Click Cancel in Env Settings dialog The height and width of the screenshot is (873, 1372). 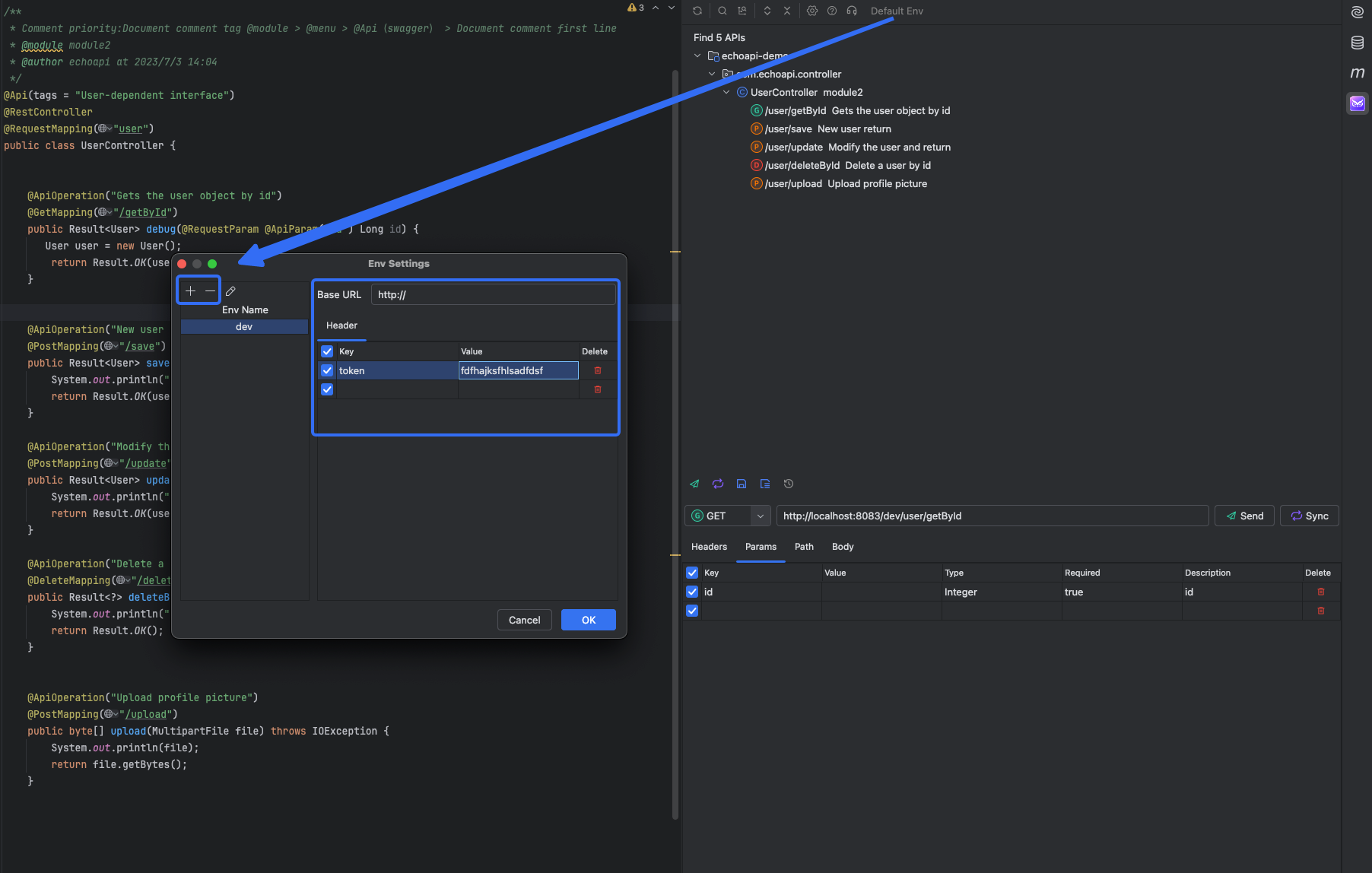pos(524,620)
